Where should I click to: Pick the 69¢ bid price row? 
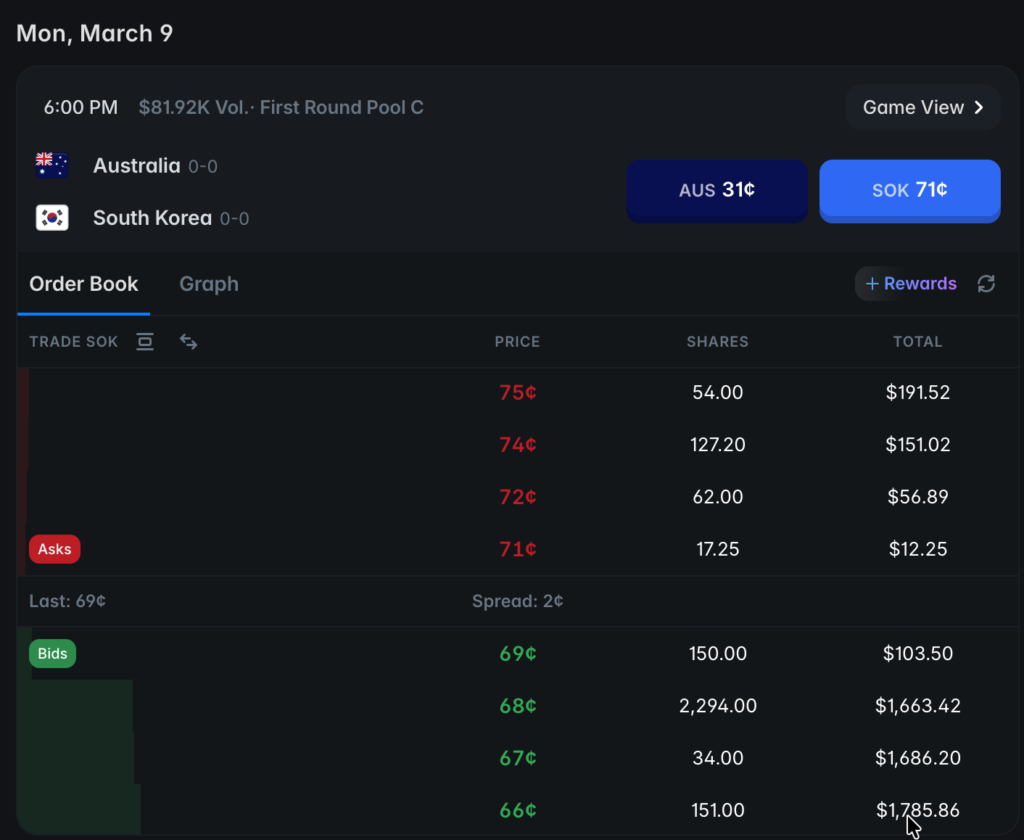[517, 654]
